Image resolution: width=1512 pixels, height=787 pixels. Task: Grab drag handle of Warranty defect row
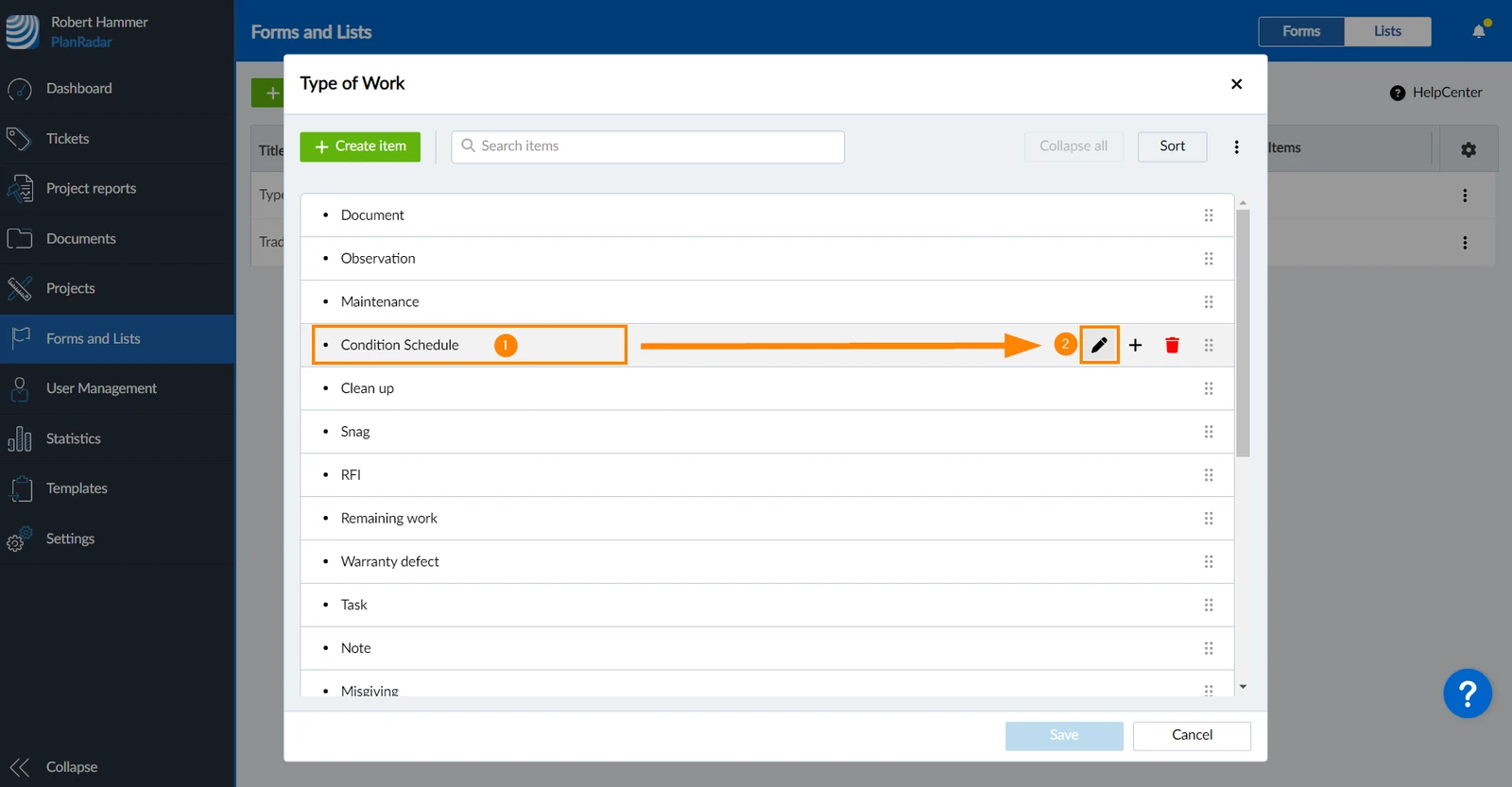(x=1209, y=562)
